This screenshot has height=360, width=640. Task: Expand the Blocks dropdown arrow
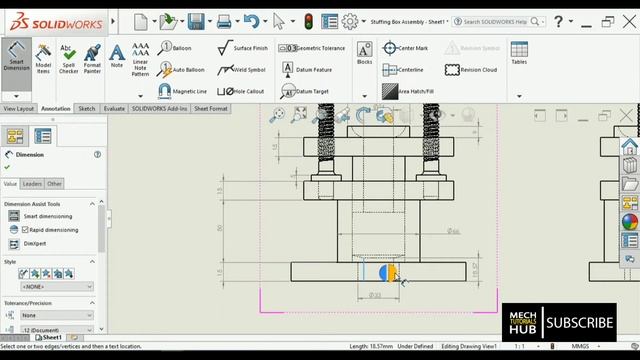[364, 96]
